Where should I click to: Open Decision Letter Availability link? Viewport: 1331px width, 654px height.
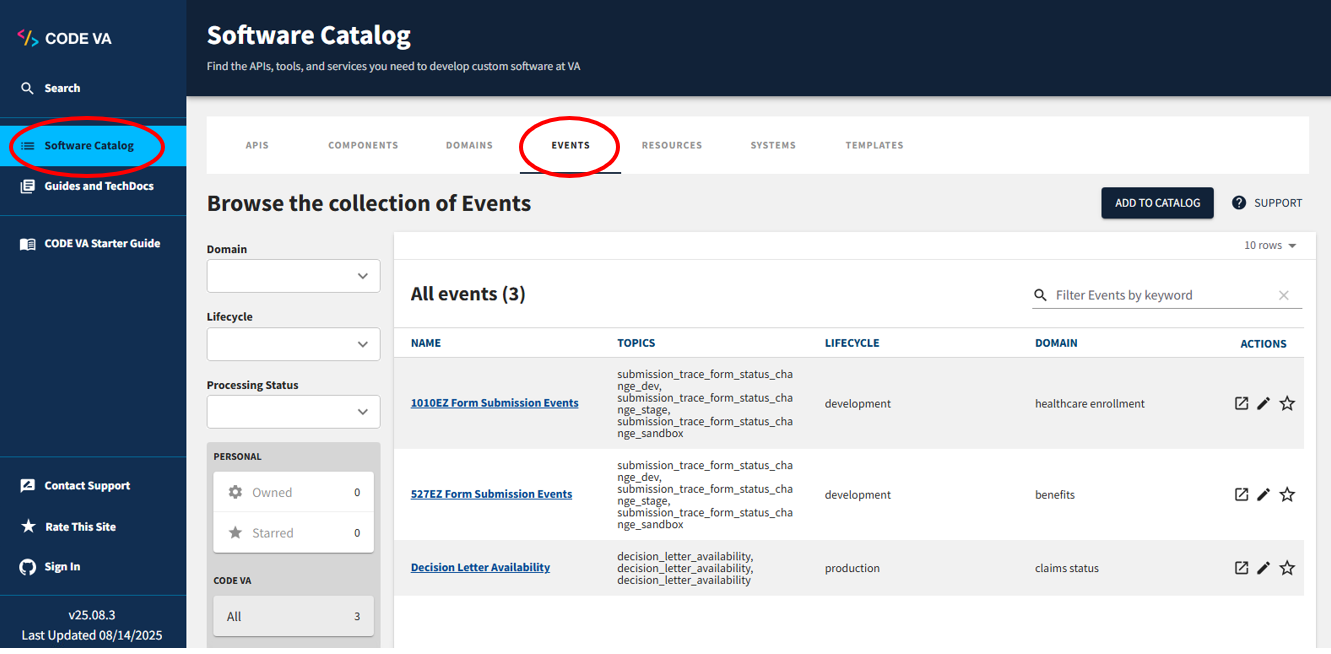480,567
